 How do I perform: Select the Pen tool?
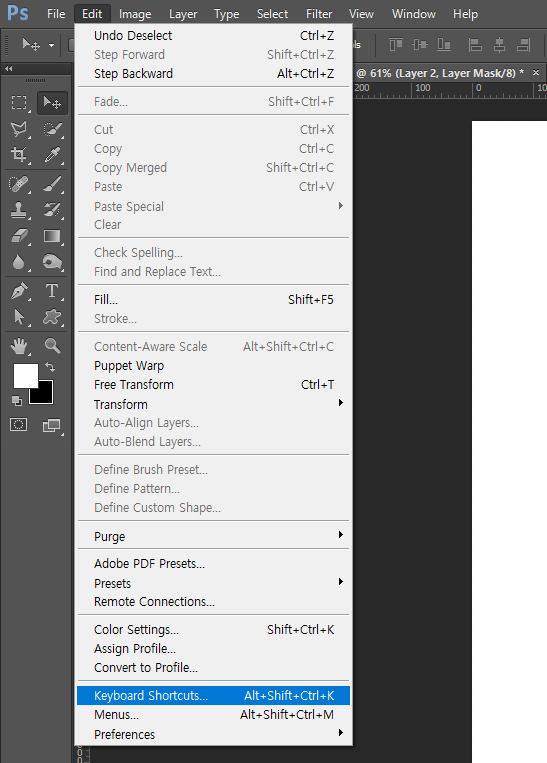[19, 291]
